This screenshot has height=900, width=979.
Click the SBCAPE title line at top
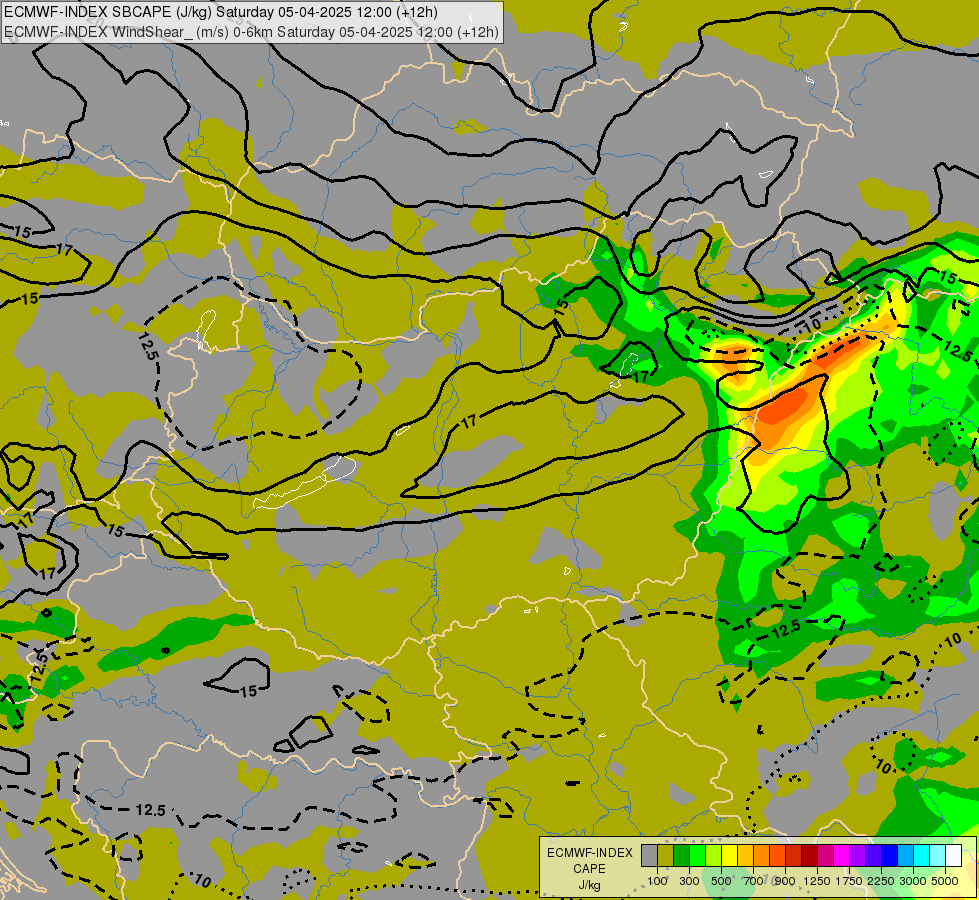tap(221, 12)
